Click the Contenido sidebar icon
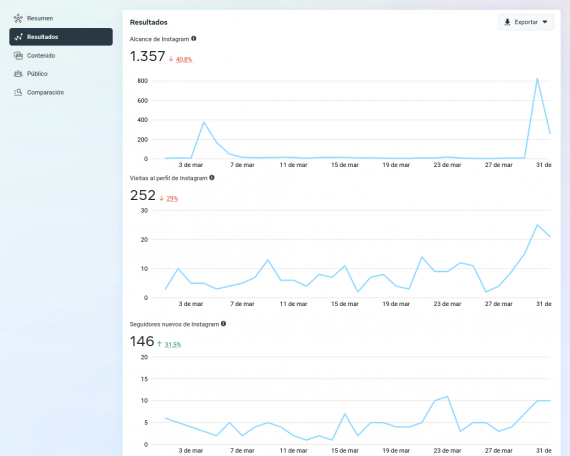The height and width of the screenshot is (456, 570). [x=18, y=55]
